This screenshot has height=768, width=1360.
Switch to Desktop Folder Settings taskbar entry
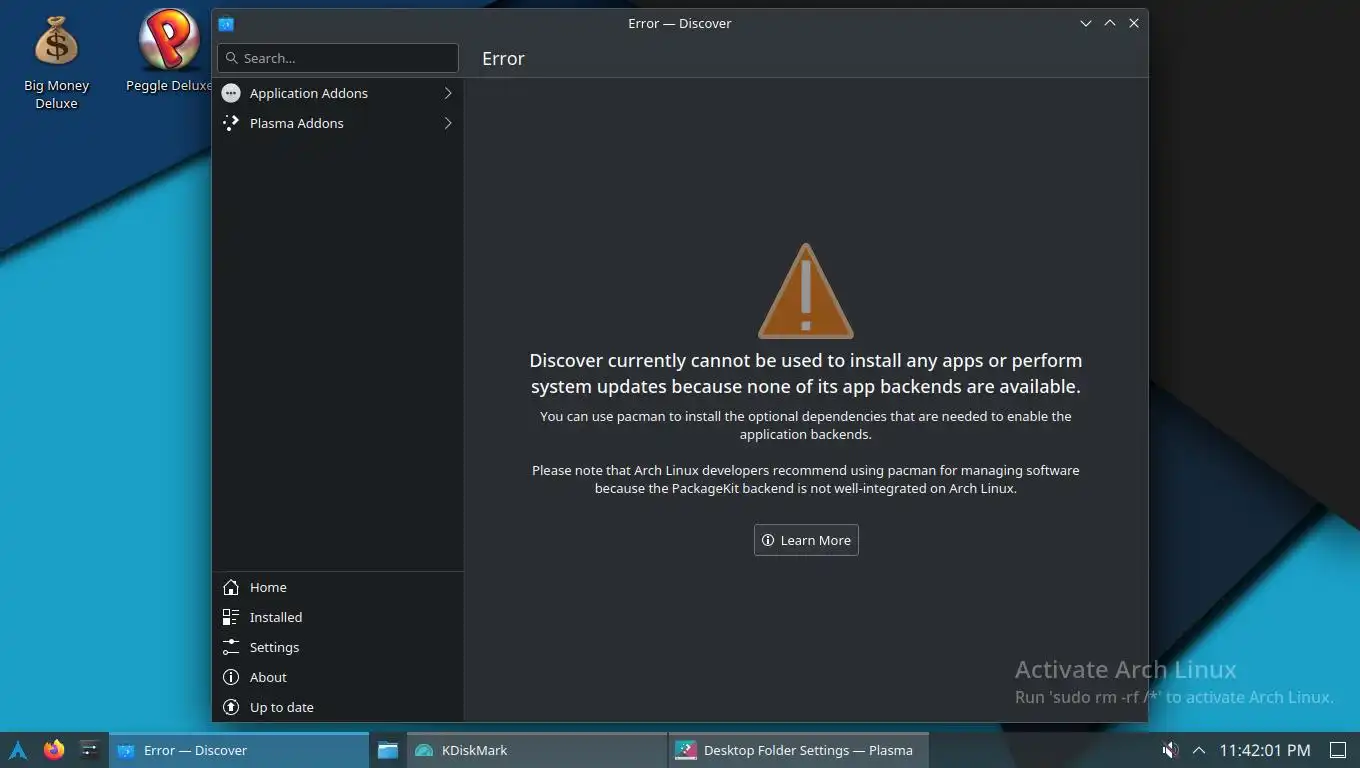click(798, 750)
